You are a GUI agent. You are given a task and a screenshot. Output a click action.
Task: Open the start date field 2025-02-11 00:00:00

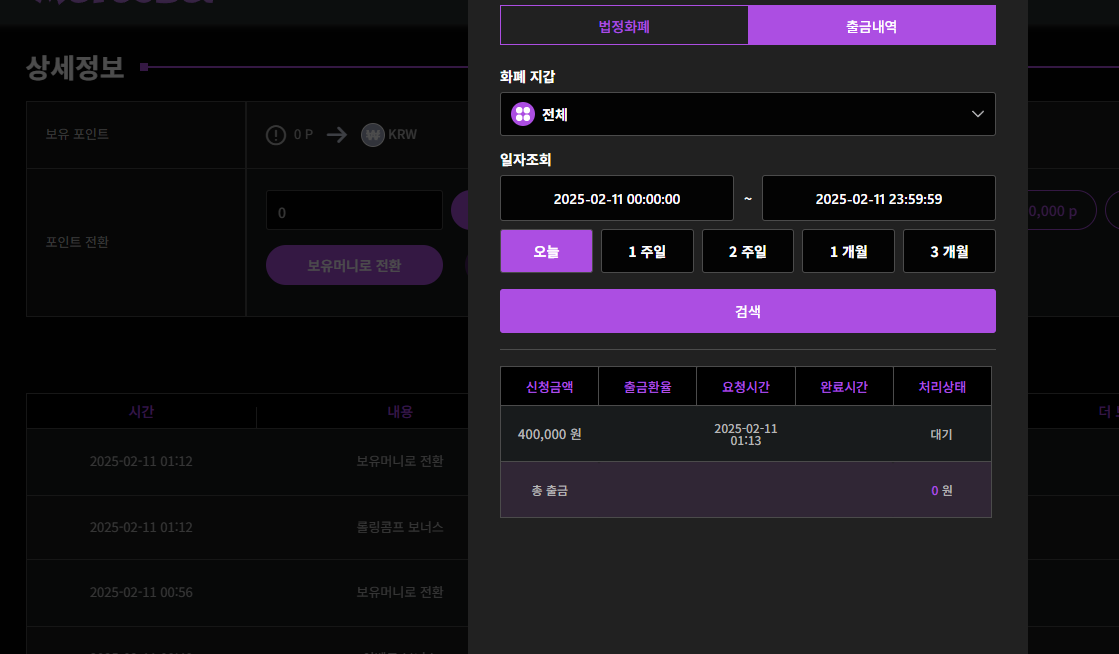coord(617,198)
